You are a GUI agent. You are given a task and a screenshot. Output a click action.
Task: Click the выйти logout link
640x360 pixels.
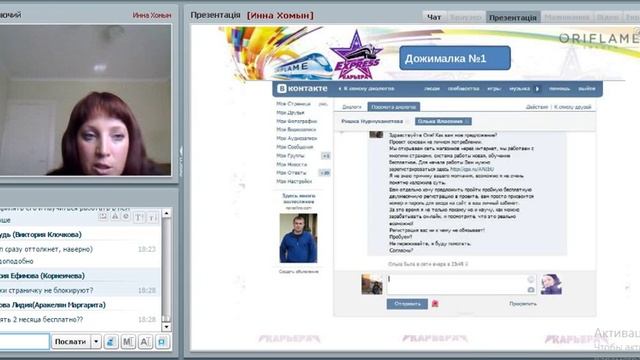(587, 89)
